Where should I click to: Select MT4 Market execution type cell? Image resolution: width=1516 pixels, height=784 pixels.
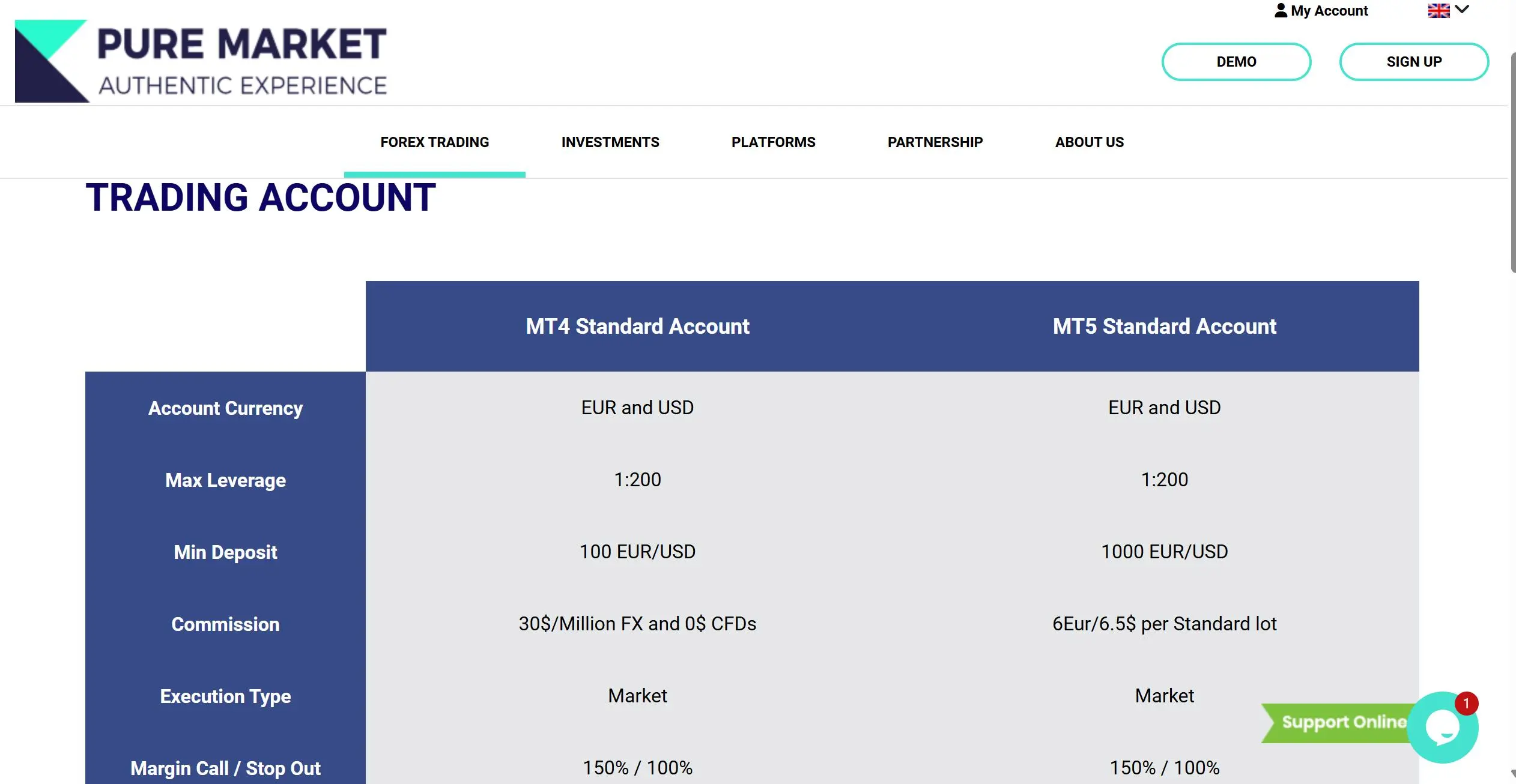click(x=637, y=696)
